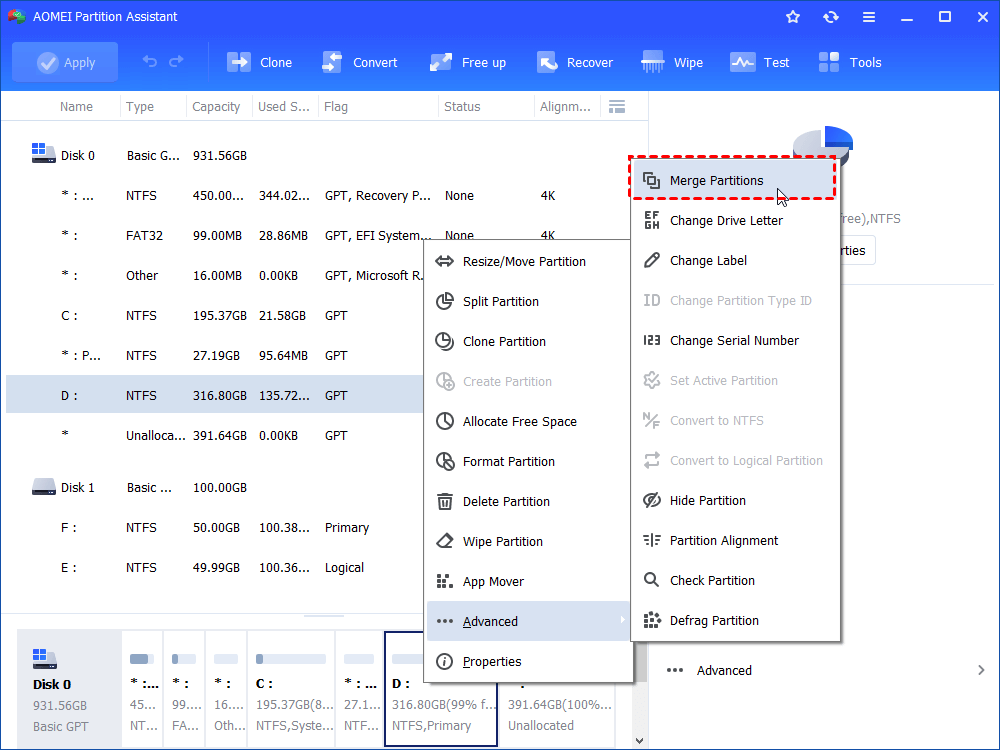
Task: Start the Test tool
Action: click(x=760, y=61)
